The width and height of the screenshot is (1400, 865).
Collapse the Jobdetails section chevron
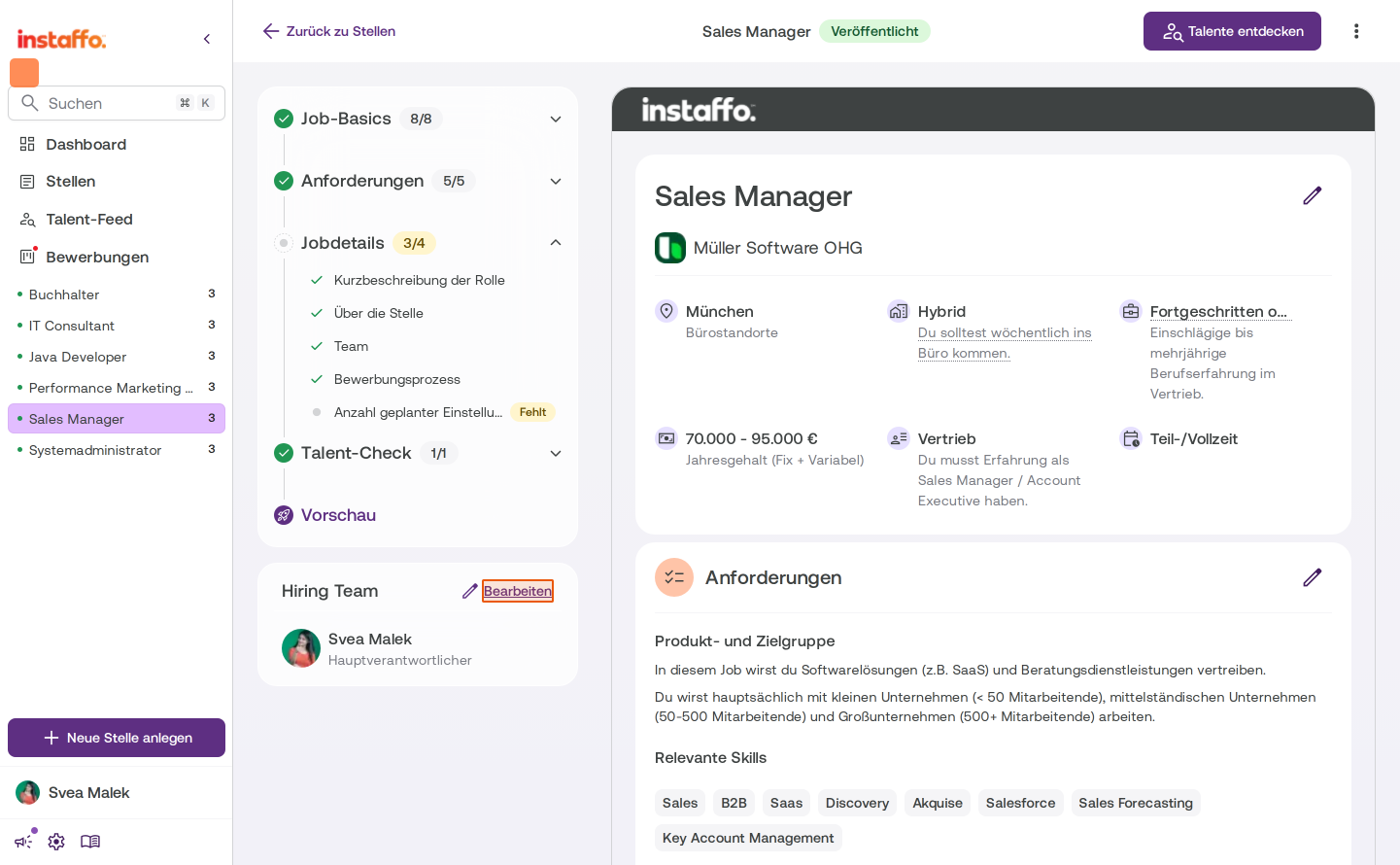click(556, 243)
